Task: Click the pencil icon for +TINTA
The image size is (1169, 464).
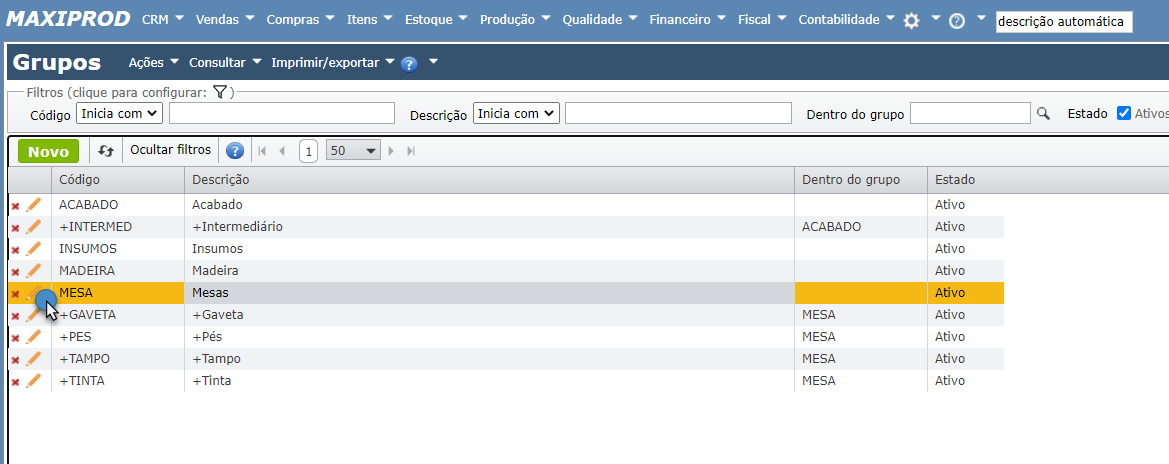Action: (34, 381)
